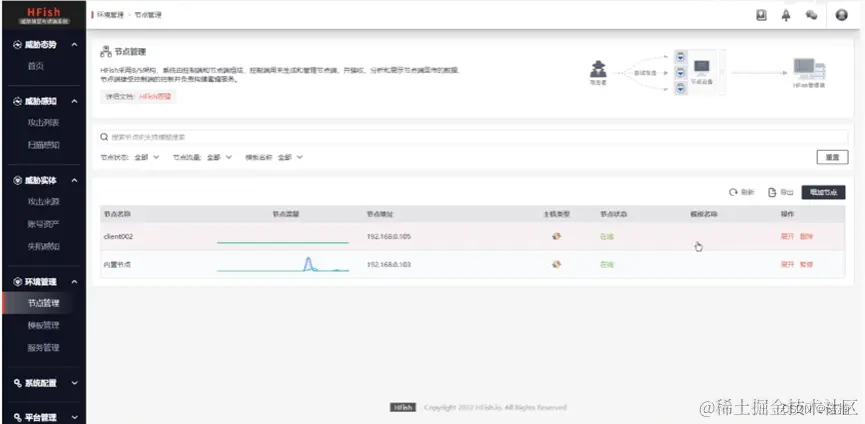This screenshot has width=865, height=424.
Task: Collapse the 威胁态势 sidebar section chevron
Action: click(x=75, y=45)
